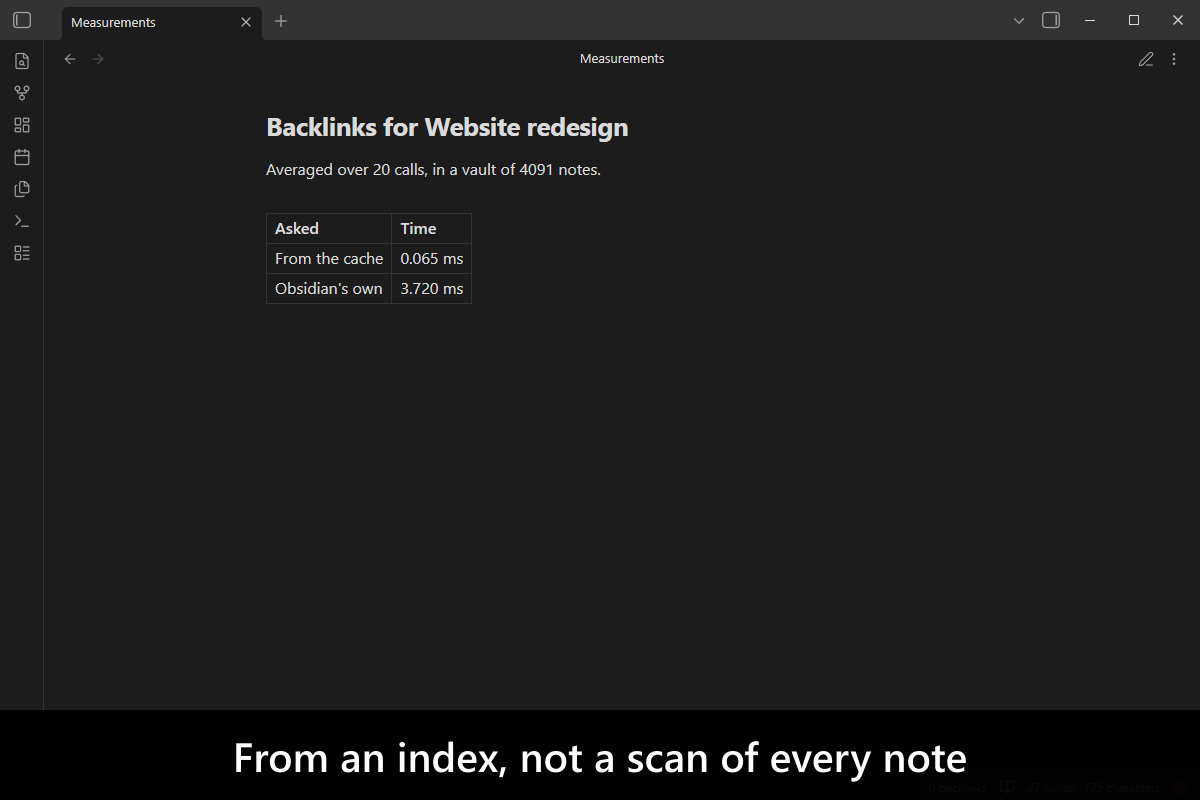This screenshot has width=1200, height=800.
Task: Open graph view from the ribbon
Action: pos(22,93)
